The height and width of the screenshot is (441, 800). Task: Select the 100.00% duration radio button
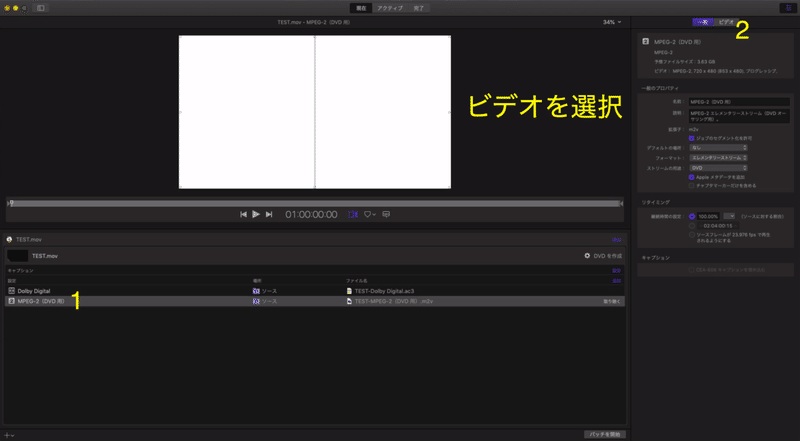pyautogui.click(x=692, y=216)
